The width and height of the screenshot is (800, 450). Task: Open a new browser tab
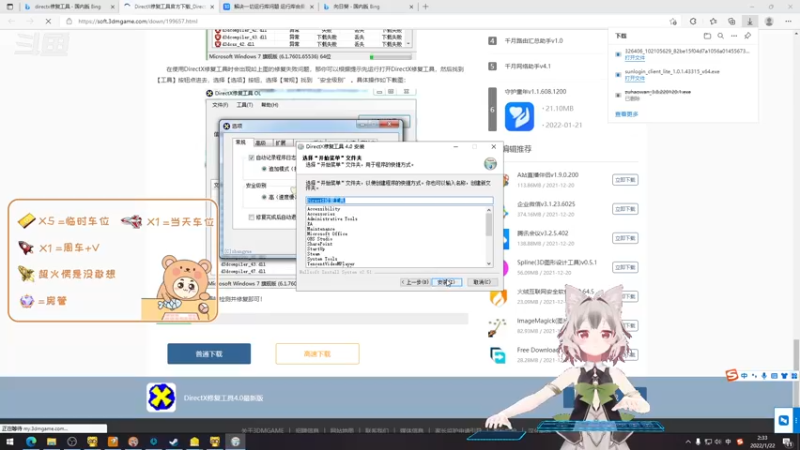[x=426, y=7]
